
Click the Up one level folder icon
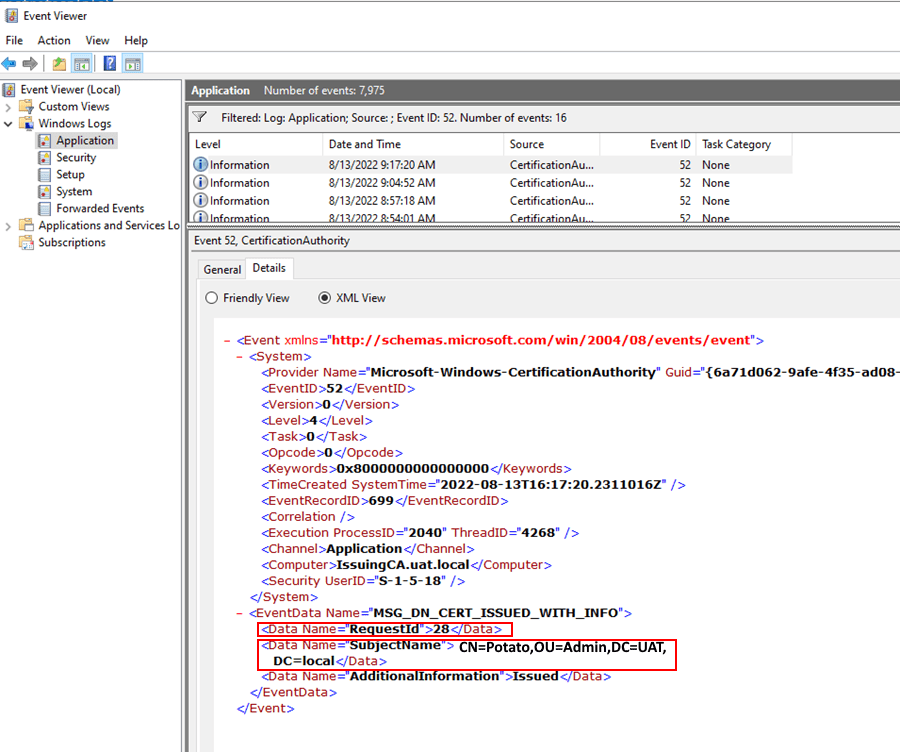[59, 64]
